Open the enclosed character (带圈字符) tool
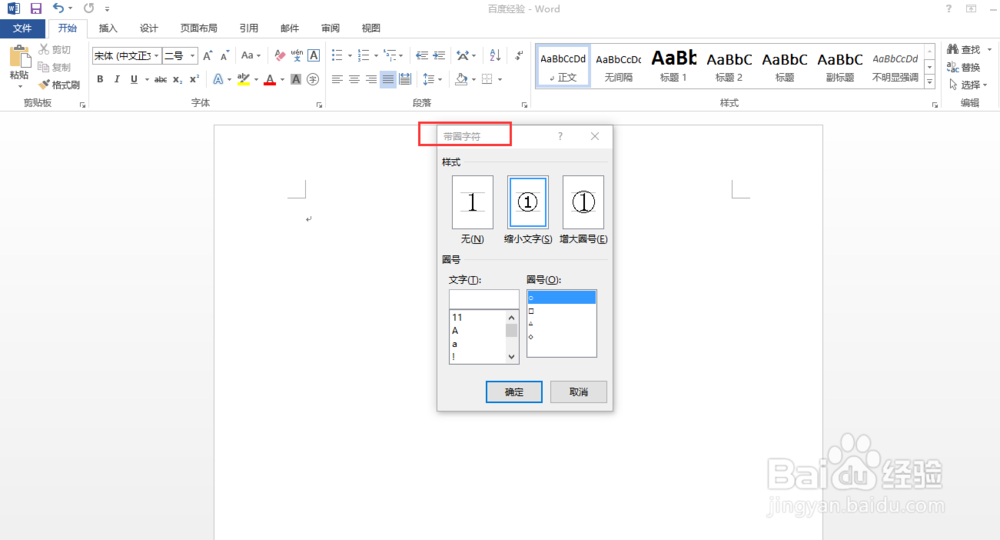 312,79
